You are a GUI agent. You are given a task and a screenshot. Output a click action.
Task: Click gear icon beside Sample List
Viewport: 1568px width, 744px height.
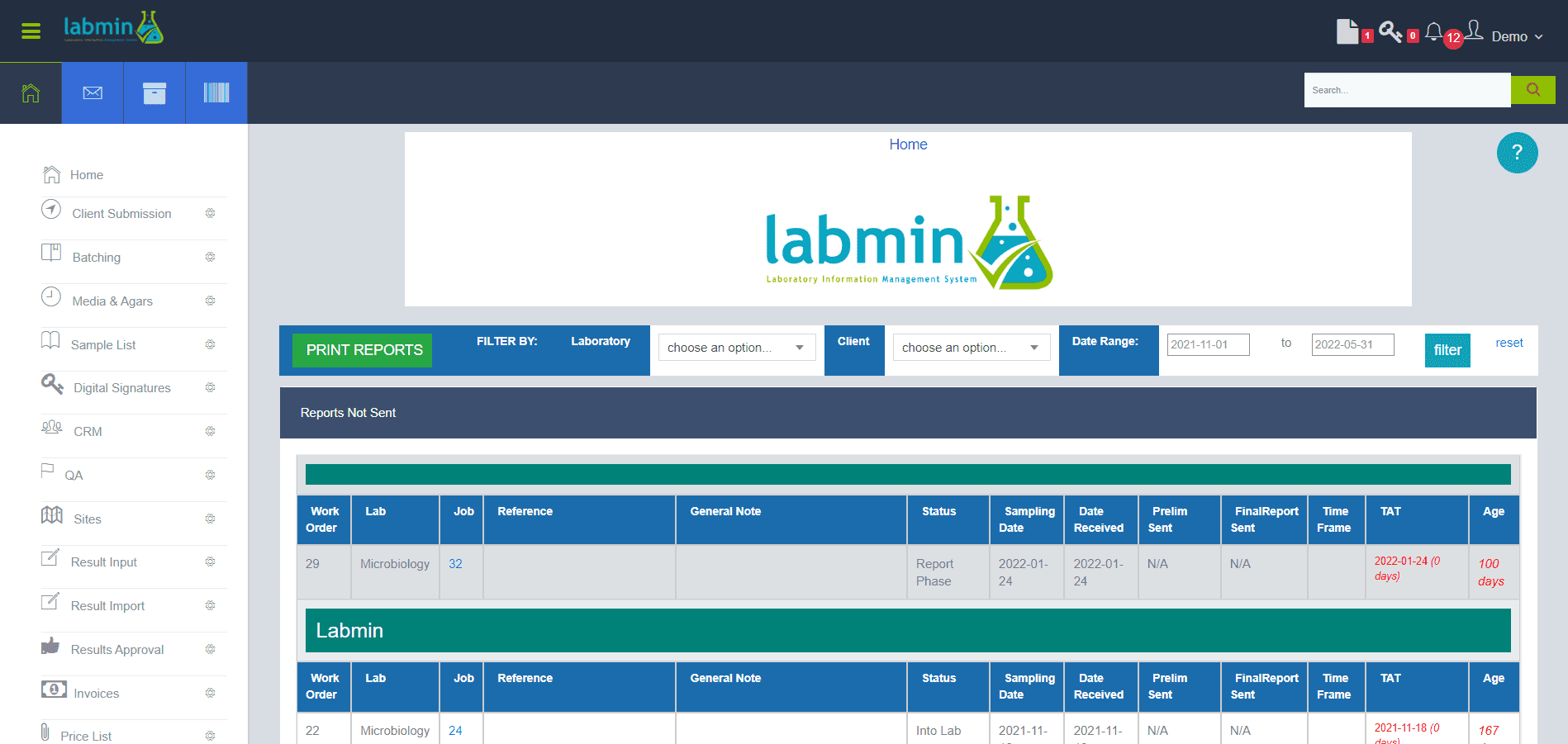click(x=211, y=344)
